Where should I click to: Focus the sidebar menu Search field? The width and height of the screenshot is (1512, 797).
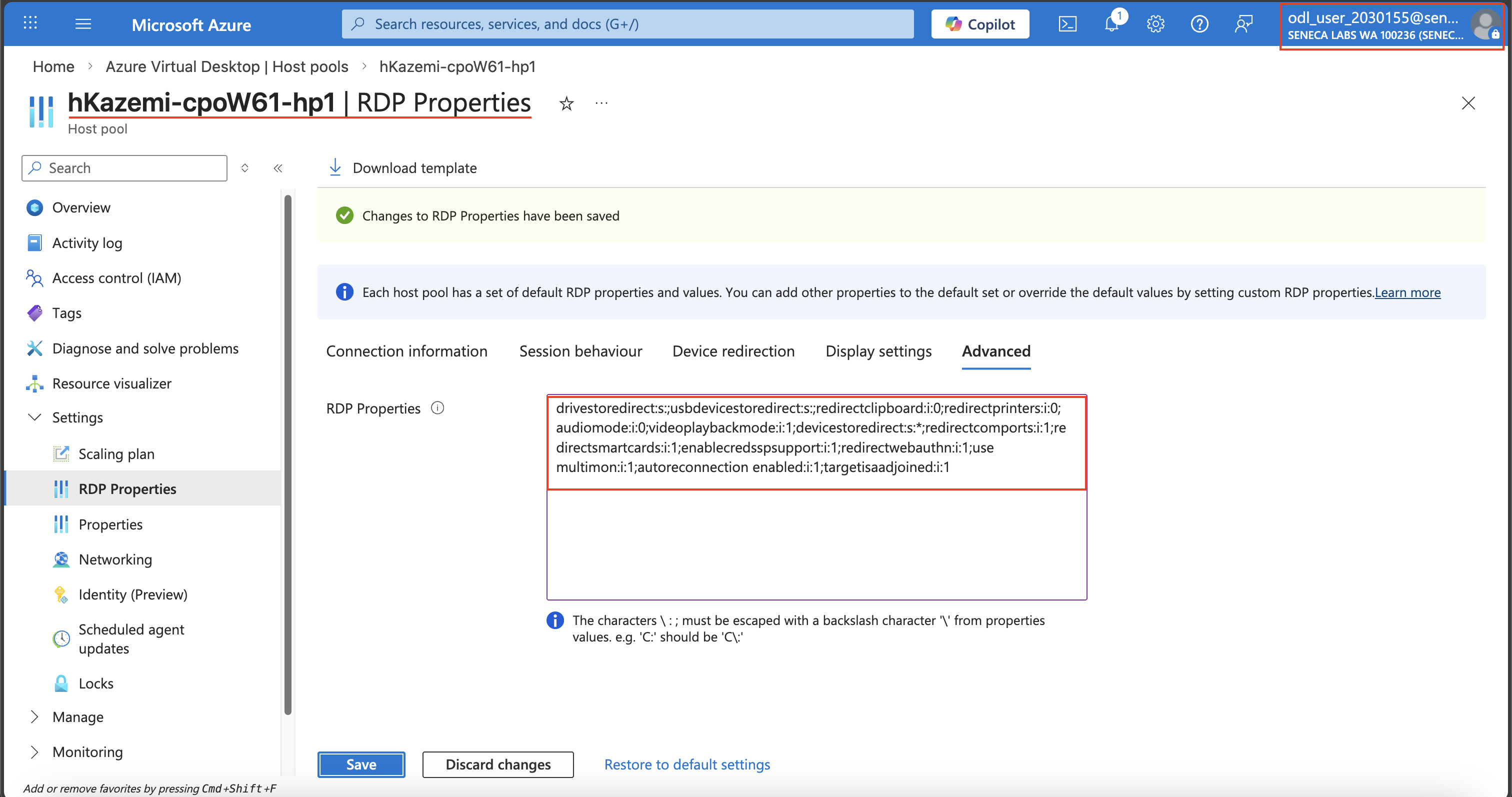(124, 168)
